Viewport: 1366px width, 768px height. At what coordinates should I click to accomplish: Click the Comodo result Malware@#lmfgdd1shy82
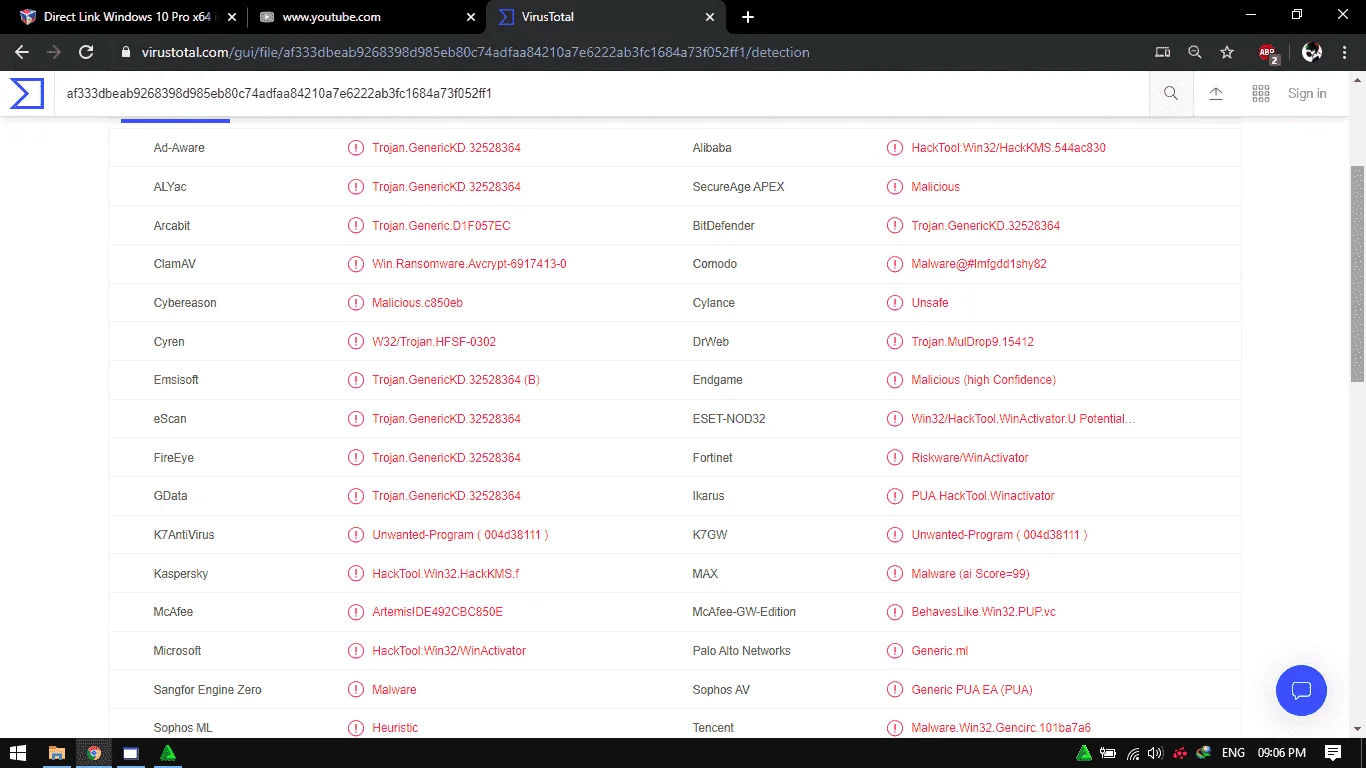click(x=979, y=264)
